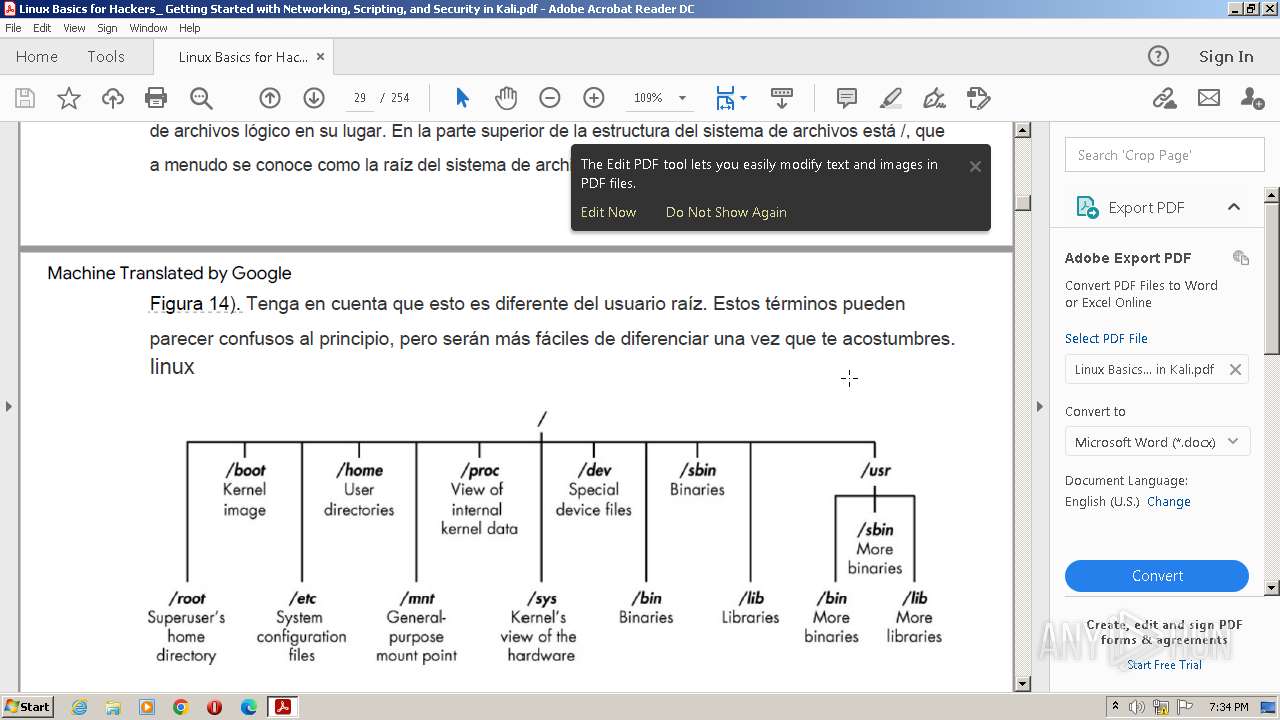Click the page number field

360,98
